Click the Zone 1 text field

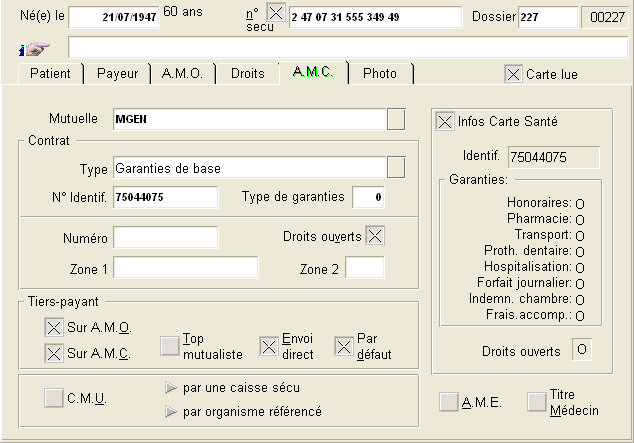(185, 268)
